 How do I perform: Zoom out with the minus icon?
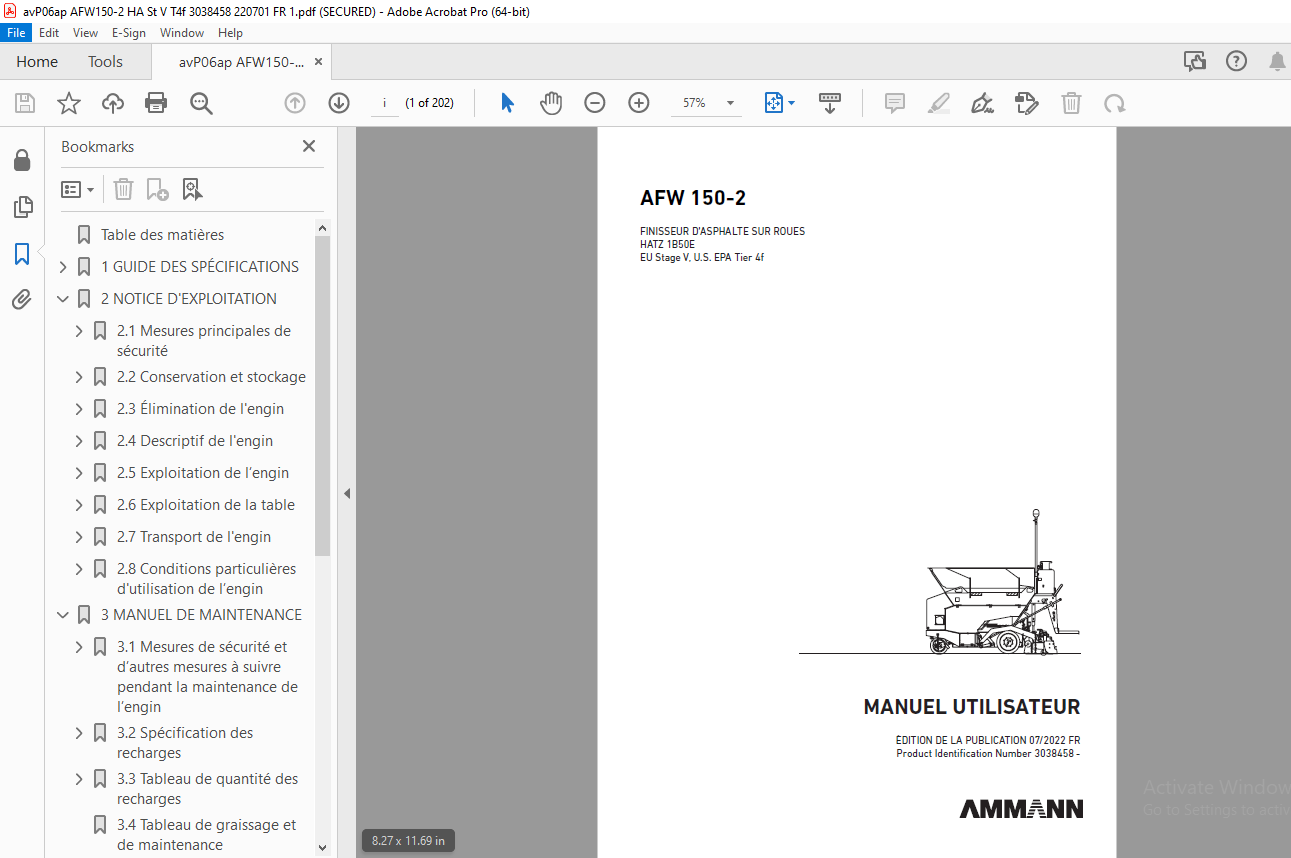click(595, 103)
